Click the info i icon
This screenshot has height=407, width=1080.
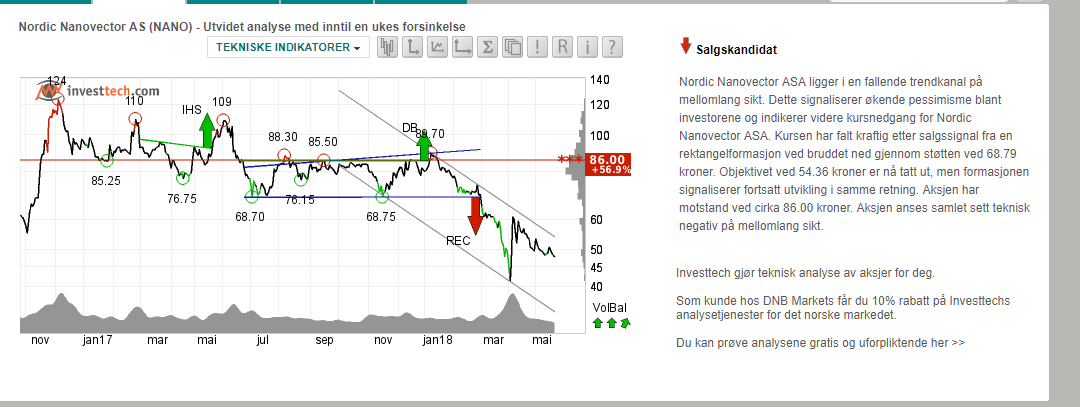coord(588,48)
